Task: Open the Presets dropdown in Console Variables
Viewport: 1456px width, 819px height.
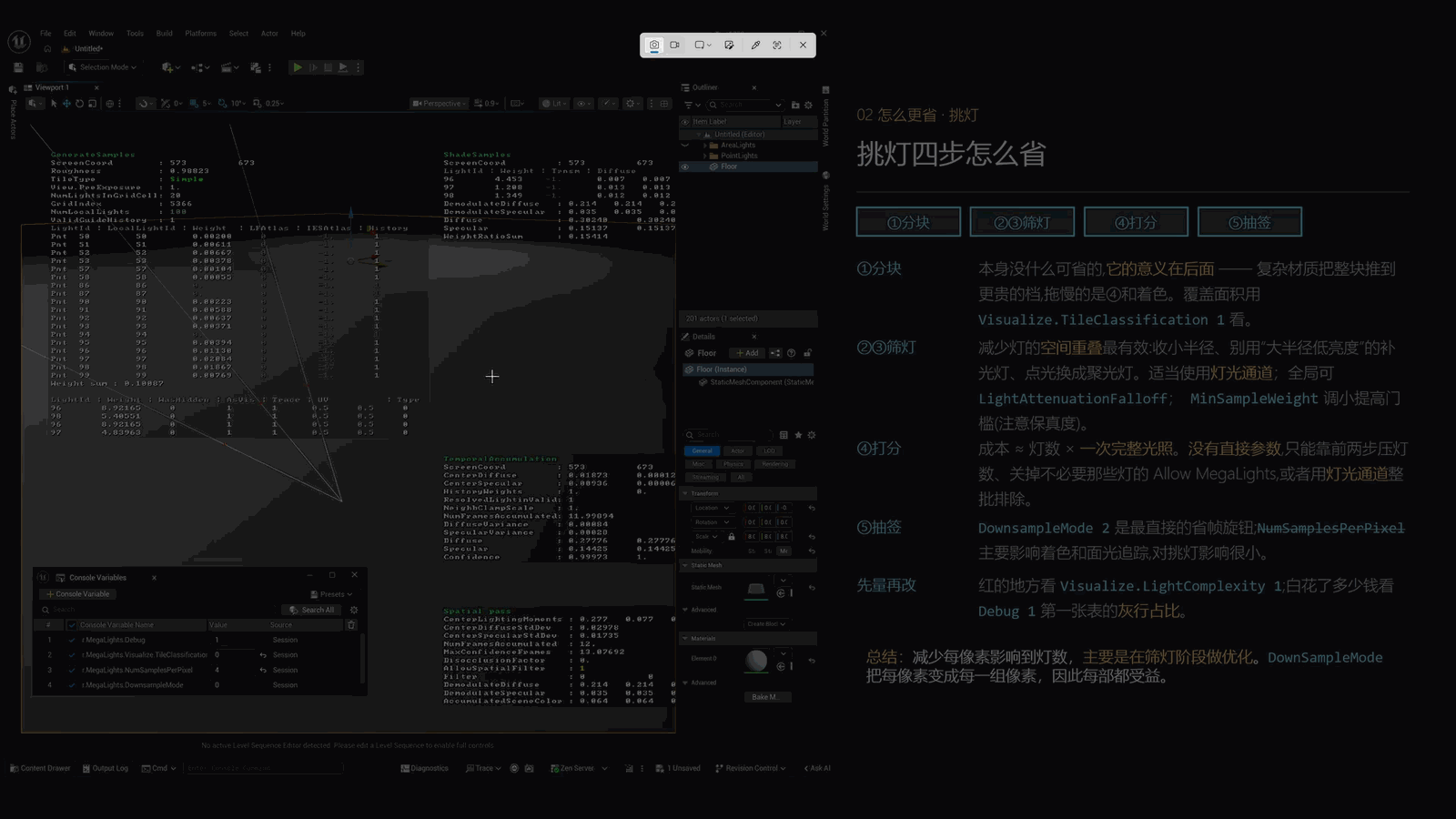Action: pos(331,594)
